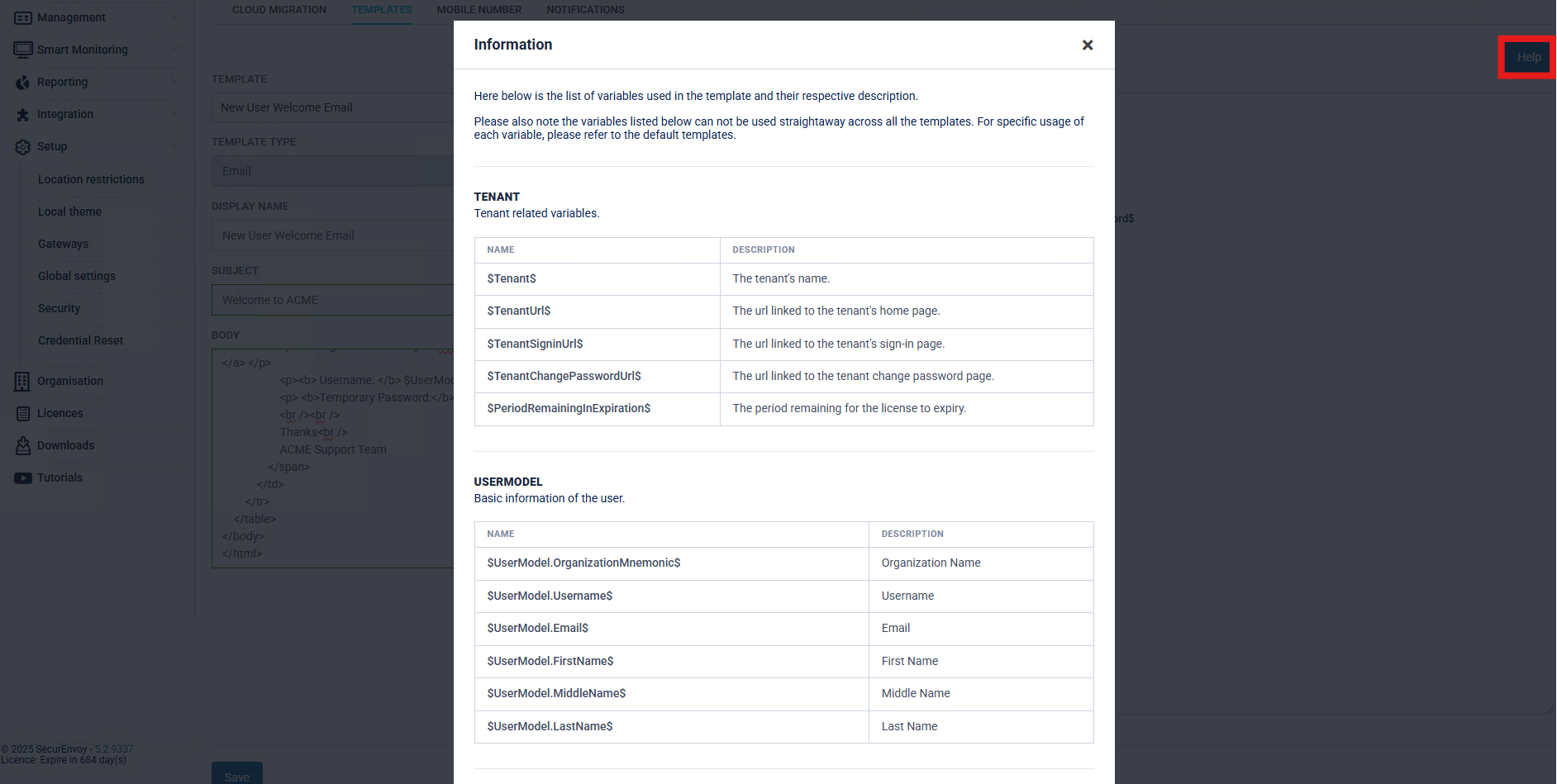This screenshot has height=784, width=1557.
Task: Switch to the Notifications tab
Action: click(x=585, y=9)
